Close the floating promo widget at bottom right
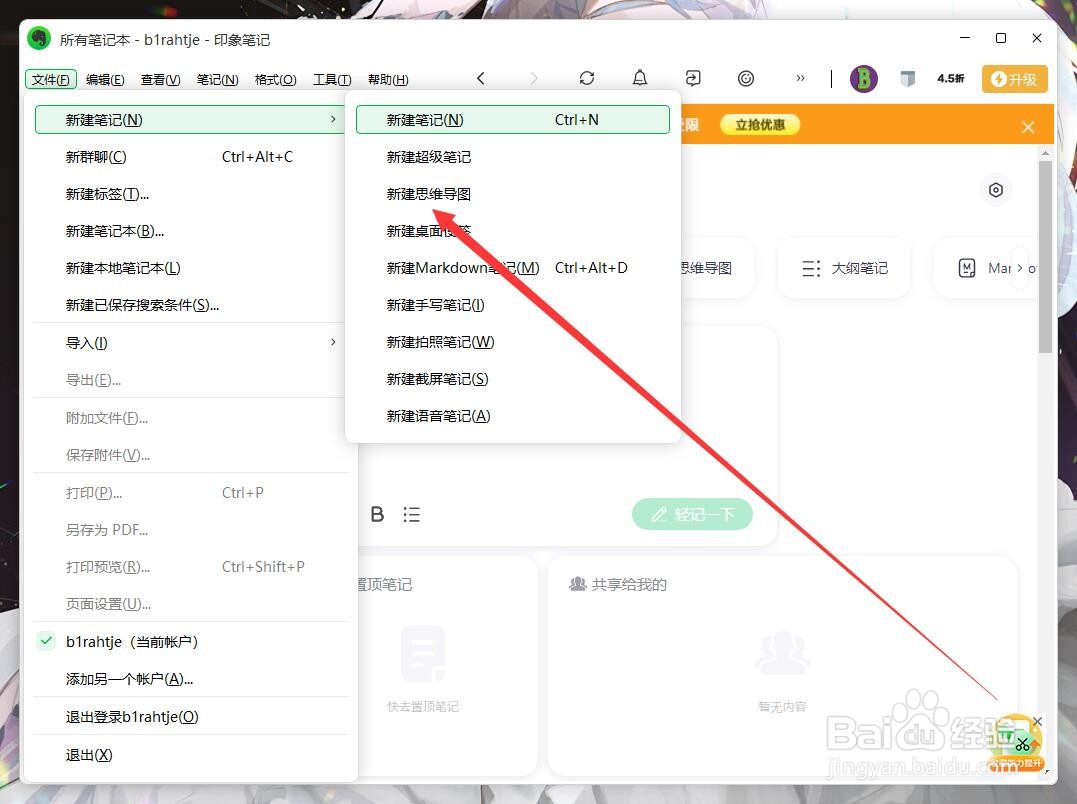Screen dimensions: 1077x804 tap(1037, 722)
